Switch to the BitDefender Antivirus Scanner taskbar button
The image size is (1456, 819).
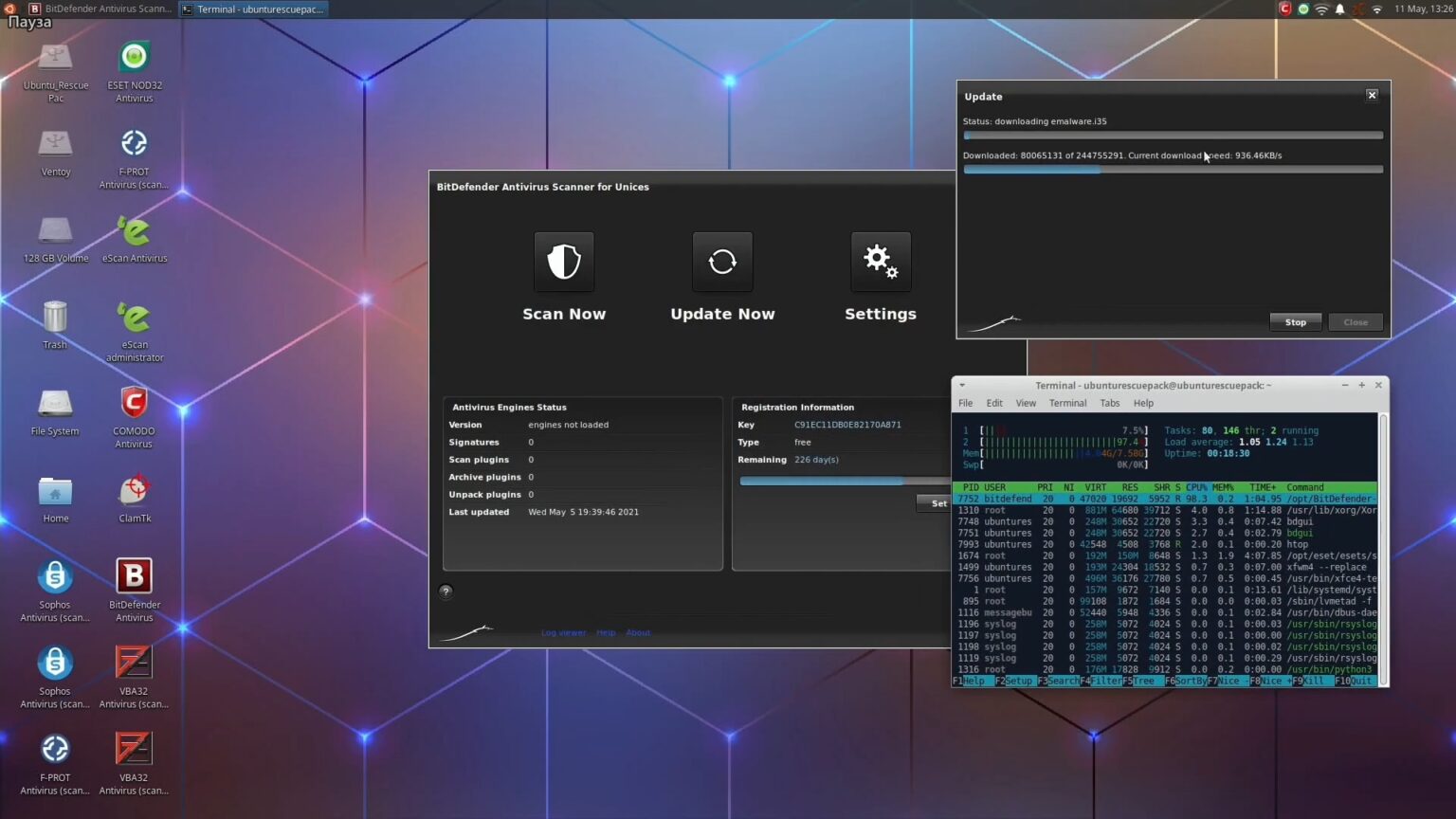tap(100, 9)
